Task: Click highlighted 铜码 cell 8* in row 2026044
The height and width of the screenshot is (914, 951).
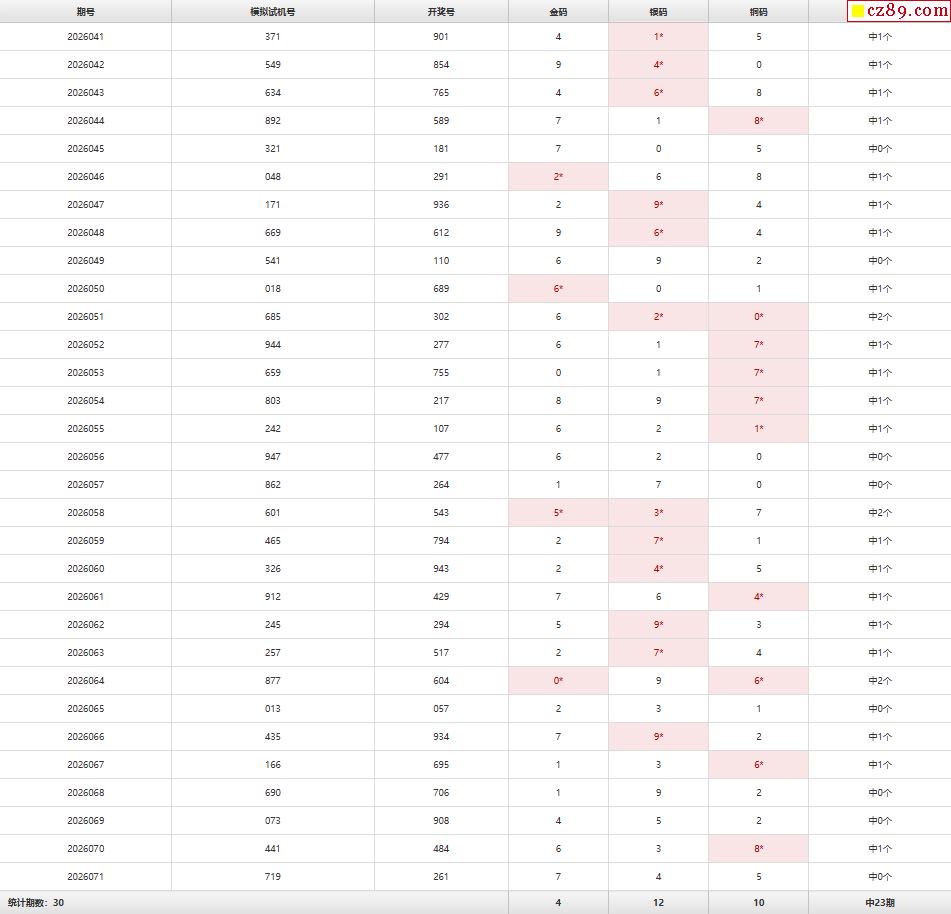Action: point(758,121)
